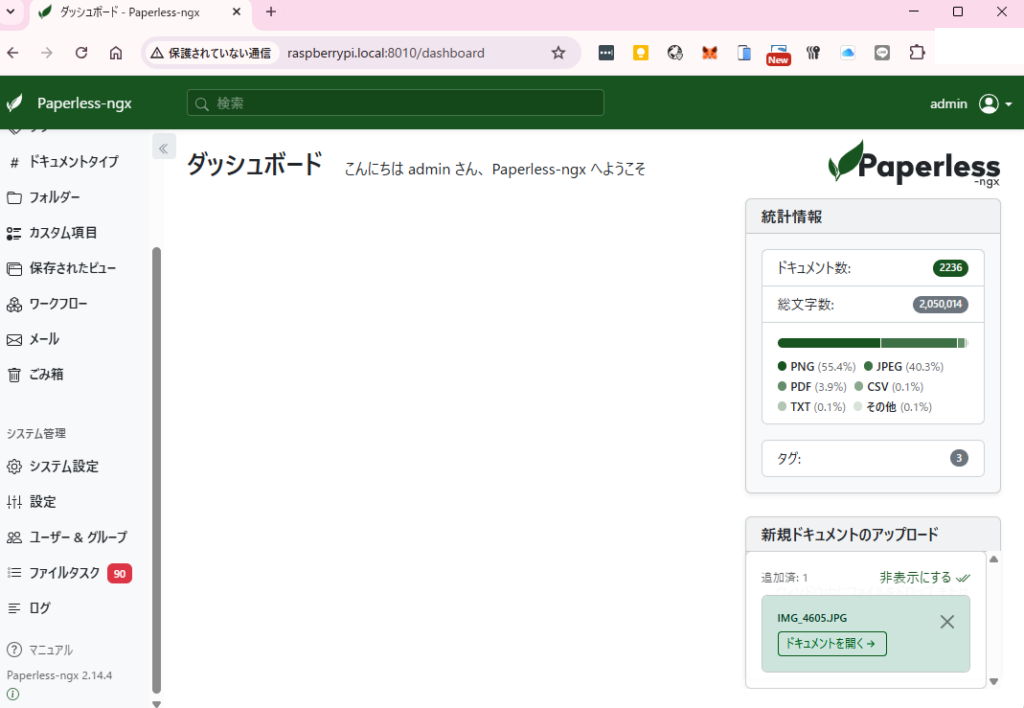Collapse the sidebar with the double chevron

pyautogui.click(x=163, y=148)
